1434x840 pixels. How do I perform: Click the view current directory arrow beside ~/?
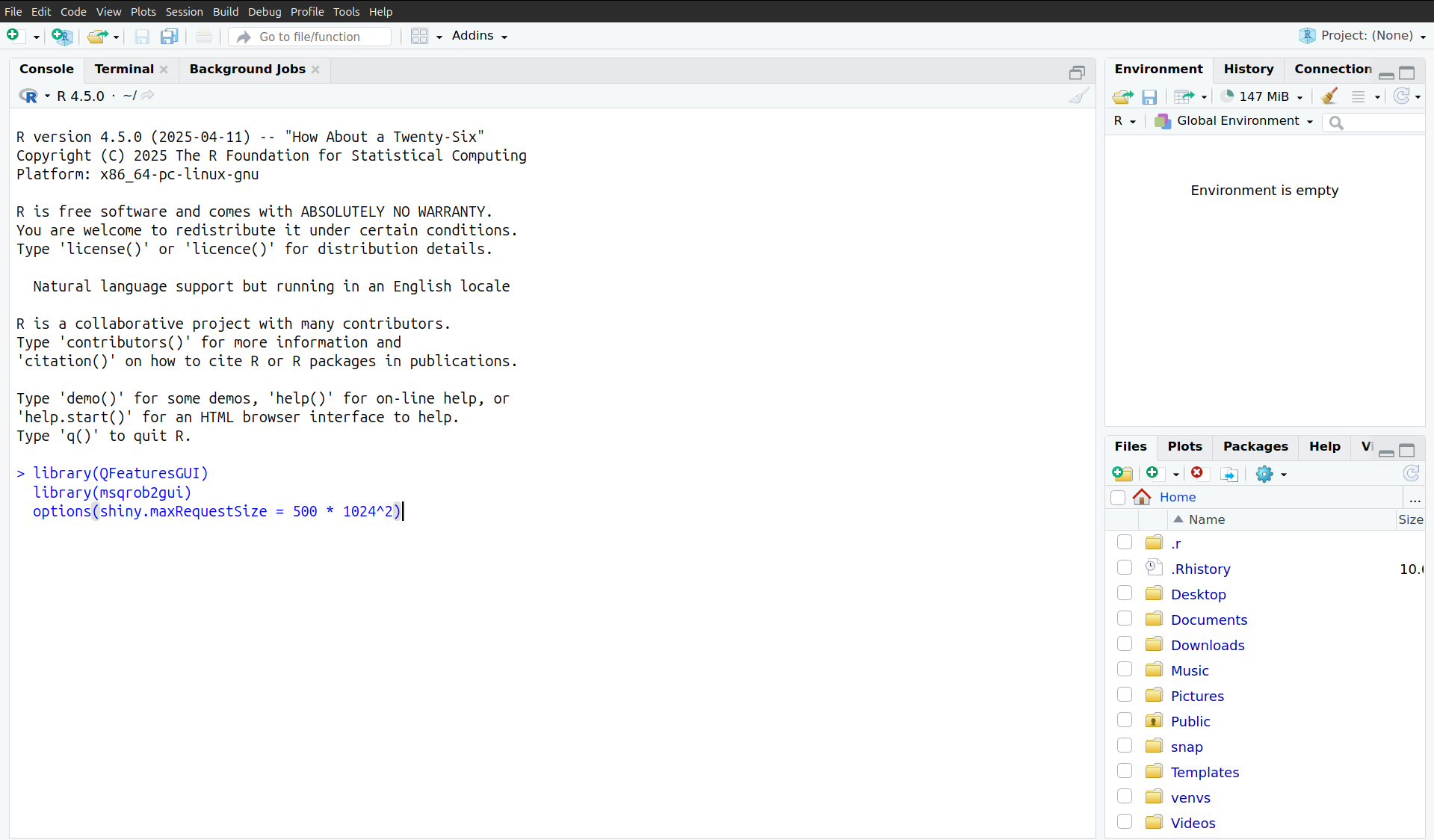point(148,95)
